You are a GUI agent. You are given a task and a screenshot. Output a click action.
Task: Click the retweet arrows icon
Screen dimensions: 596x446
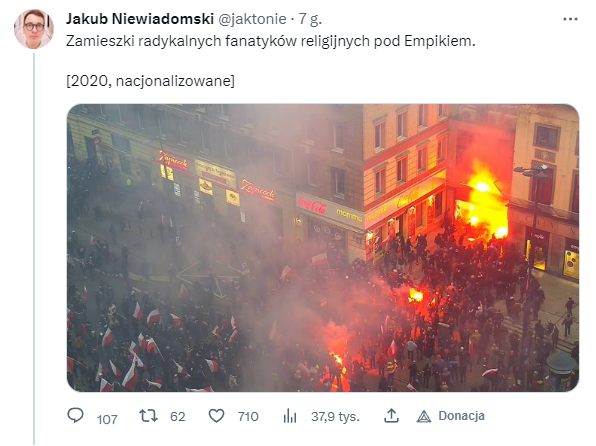(x=148, y=416)
